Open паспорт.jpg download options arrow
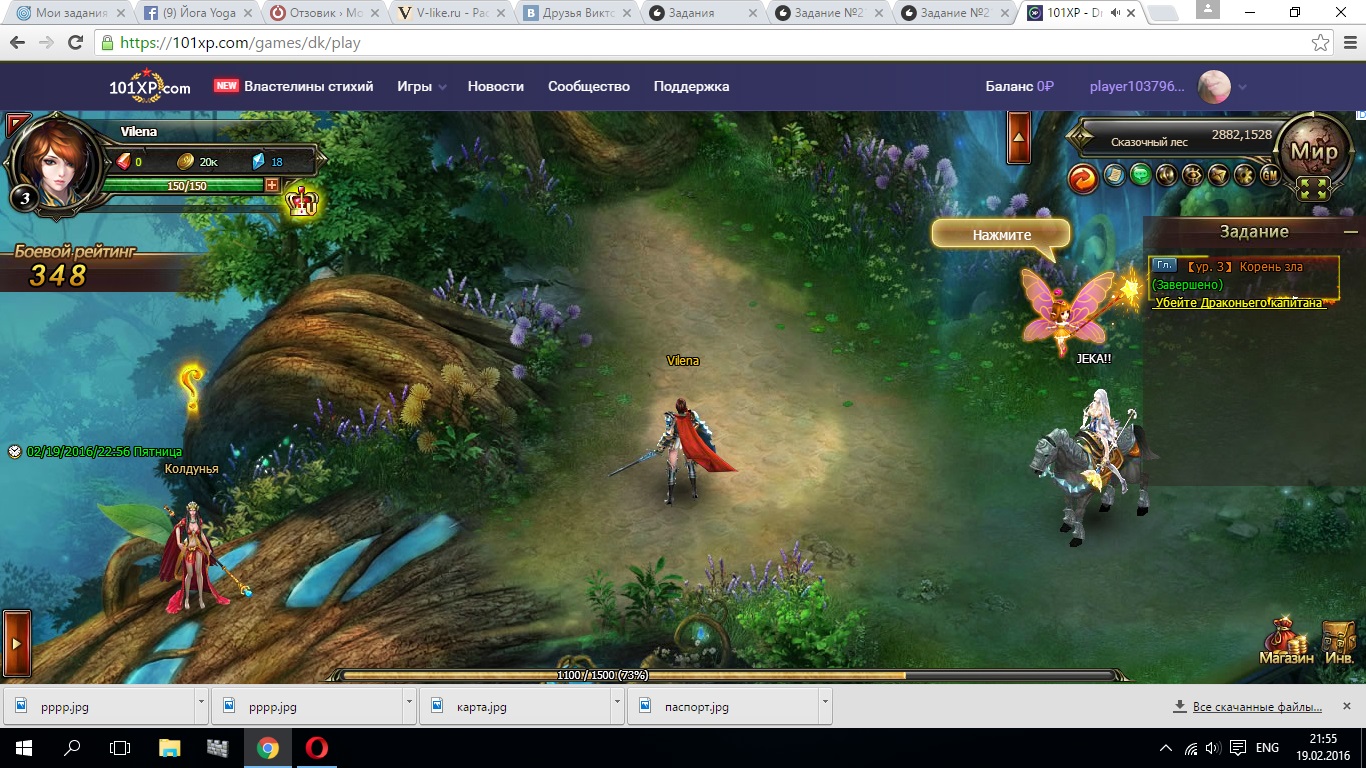1366x768 pixels. 825,706
